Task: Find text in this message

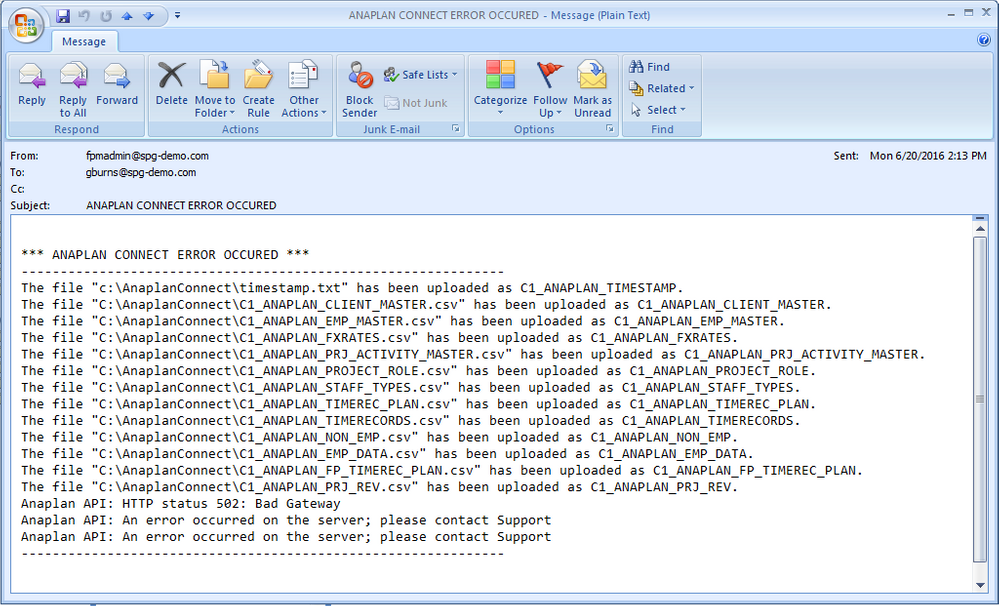Action: tap(649, 67)
